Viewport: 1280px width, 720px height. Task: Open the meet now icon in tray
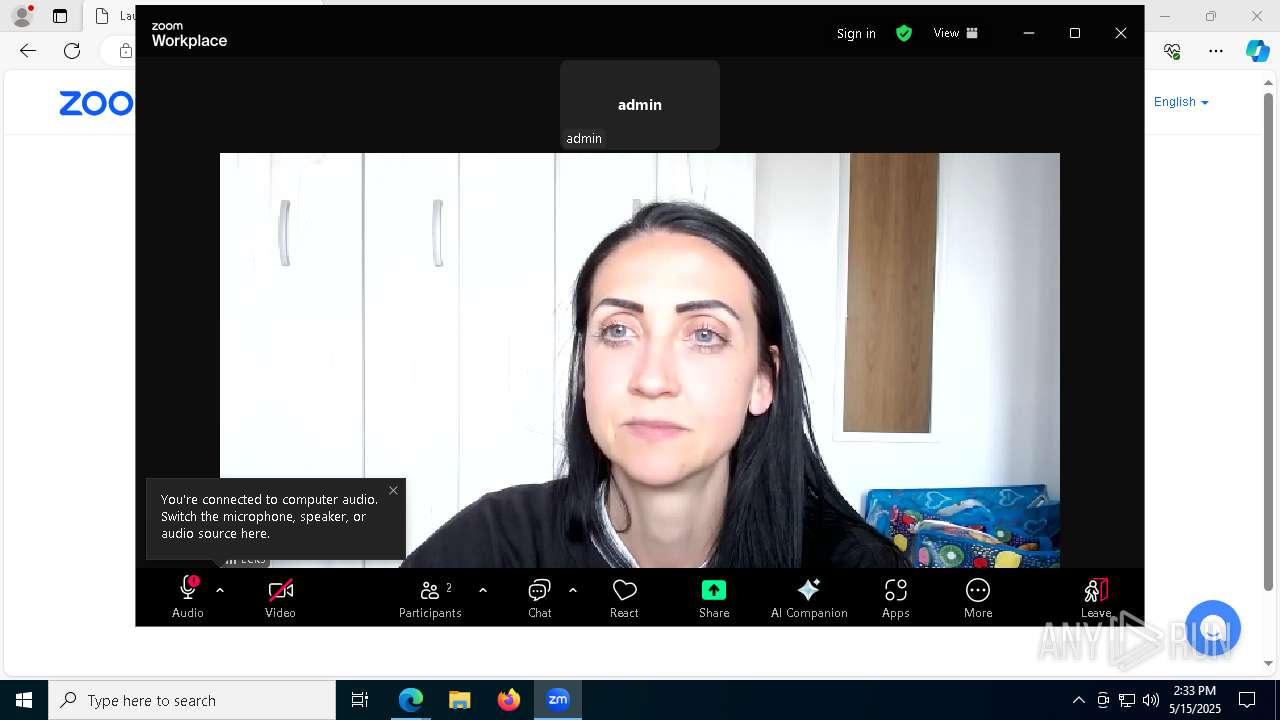(1103, 700)
